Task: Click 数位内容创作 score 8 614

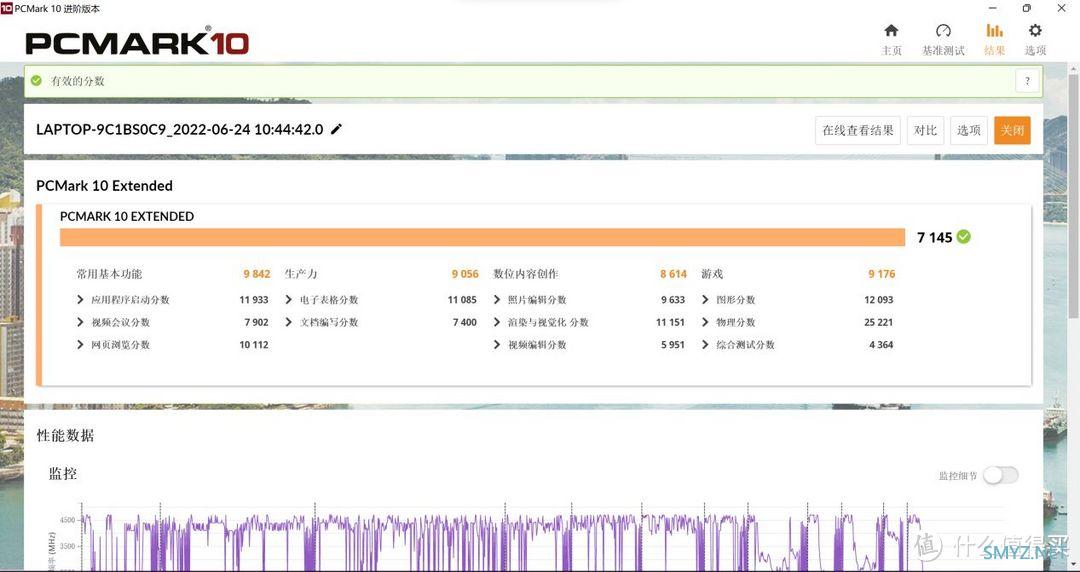Action: [x=673, y=274]
